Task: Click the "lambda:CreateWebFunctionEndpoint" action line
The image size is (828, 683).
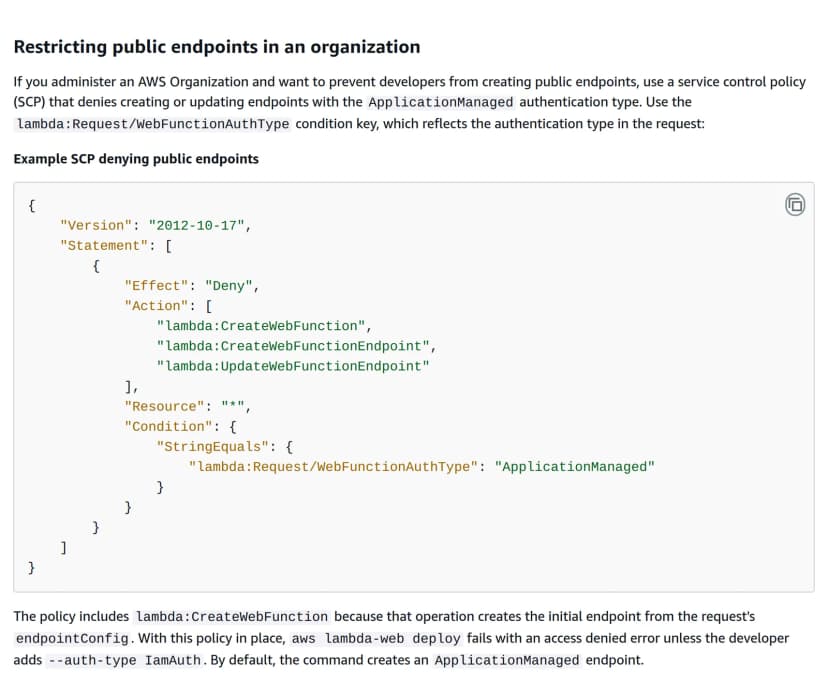Action: click(x=293, y=346)
